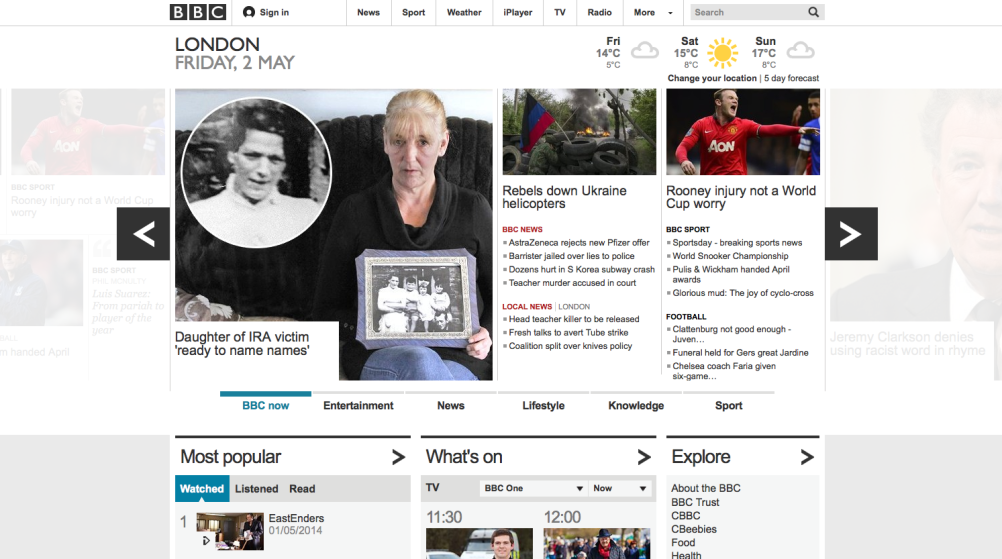
Task: Open Barrister jailed over lies to police
Action: (x=571, y=256)
